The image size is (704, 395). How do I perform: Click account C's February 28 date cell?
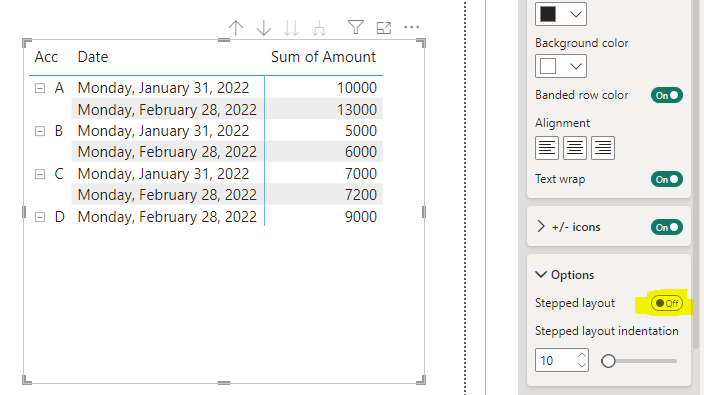(167, 195)
